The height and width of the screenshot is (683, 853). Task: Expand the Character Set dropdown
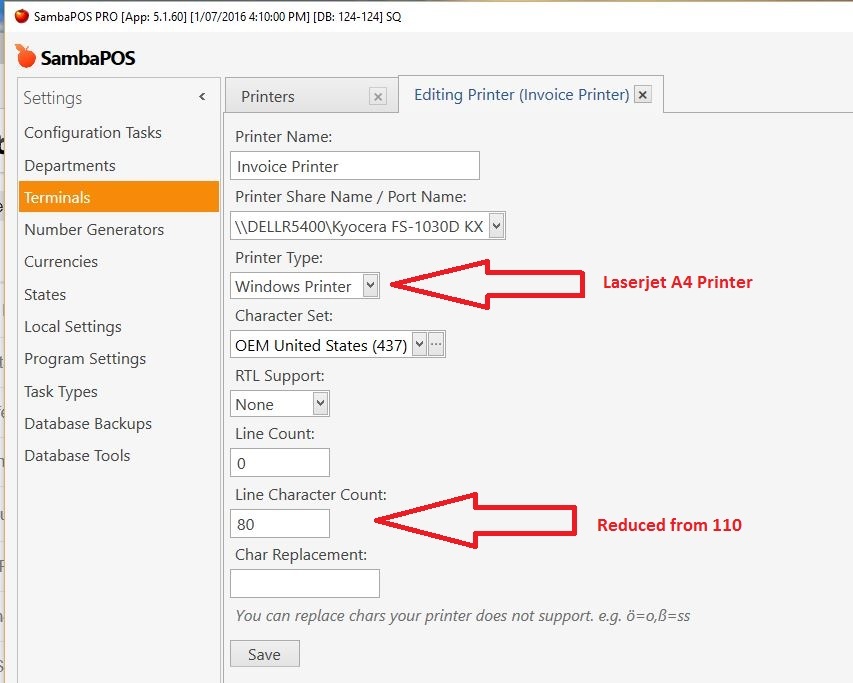click(419, 344)
